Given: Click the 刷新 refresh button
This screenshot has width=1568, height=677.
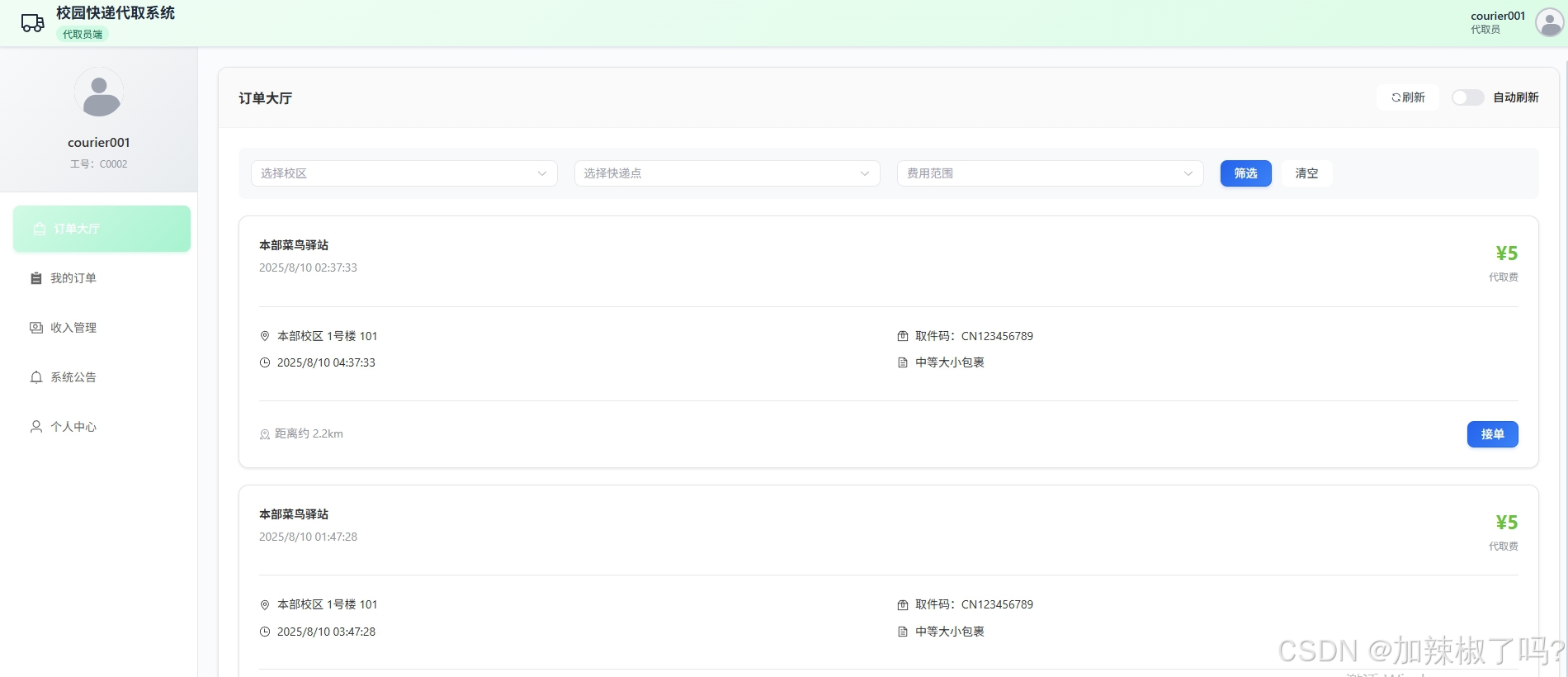Looking at the screenshot, I should 1408,97.
